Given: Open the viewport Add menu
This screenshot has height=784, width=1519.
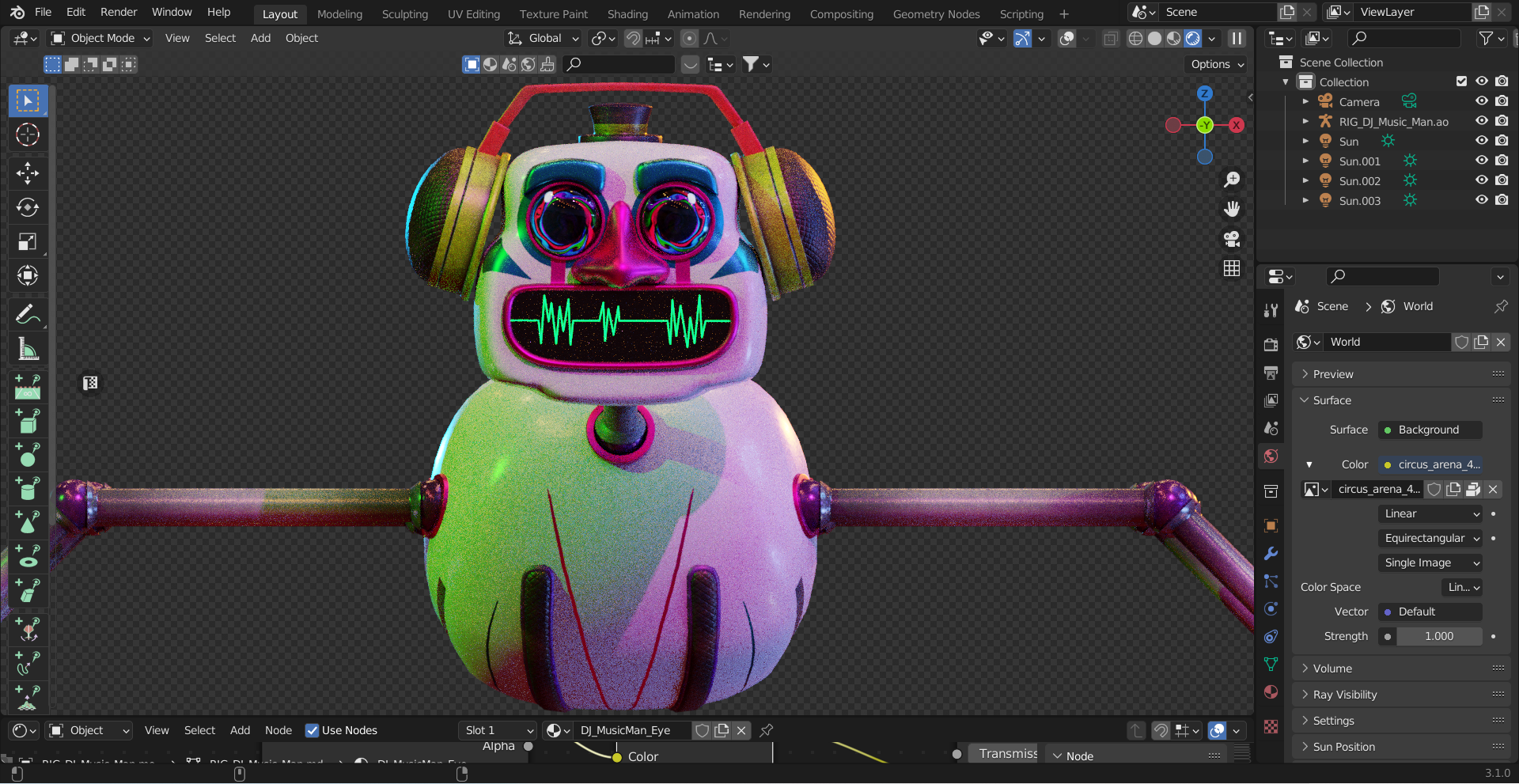Looking at the screenshot, I should 260,38.
